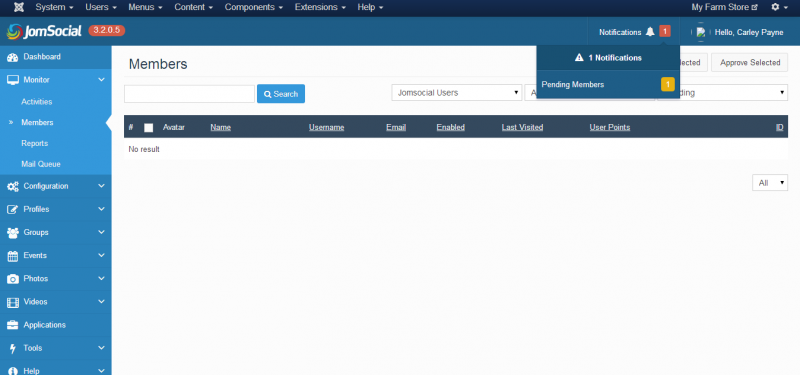
Task: Click the Applications briefcase icon
Action: pos(13,325)
